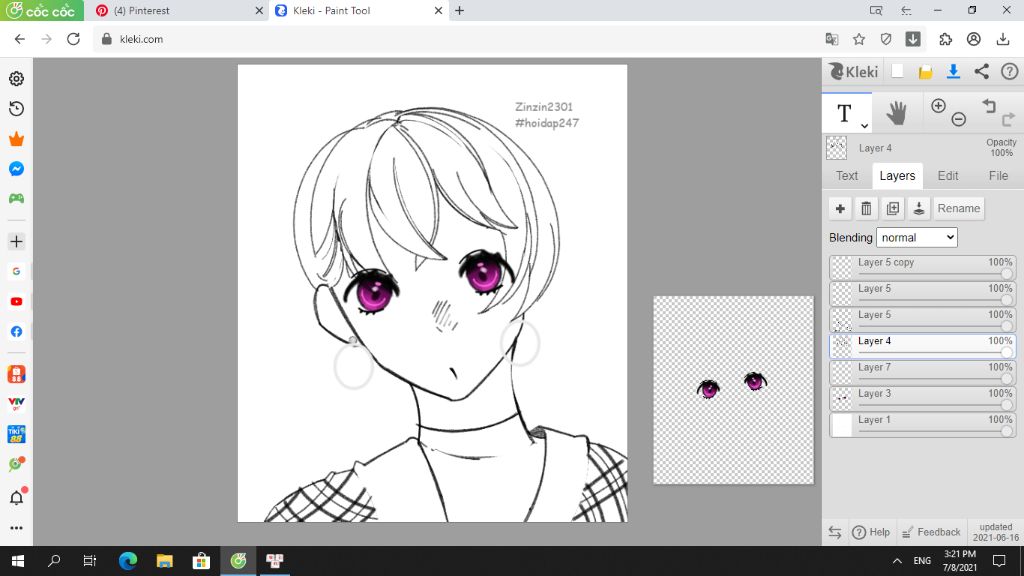Screen dimensions: 1024x576
Task: Open Facebook shortcut in sidebar
Action: point(16,332)
